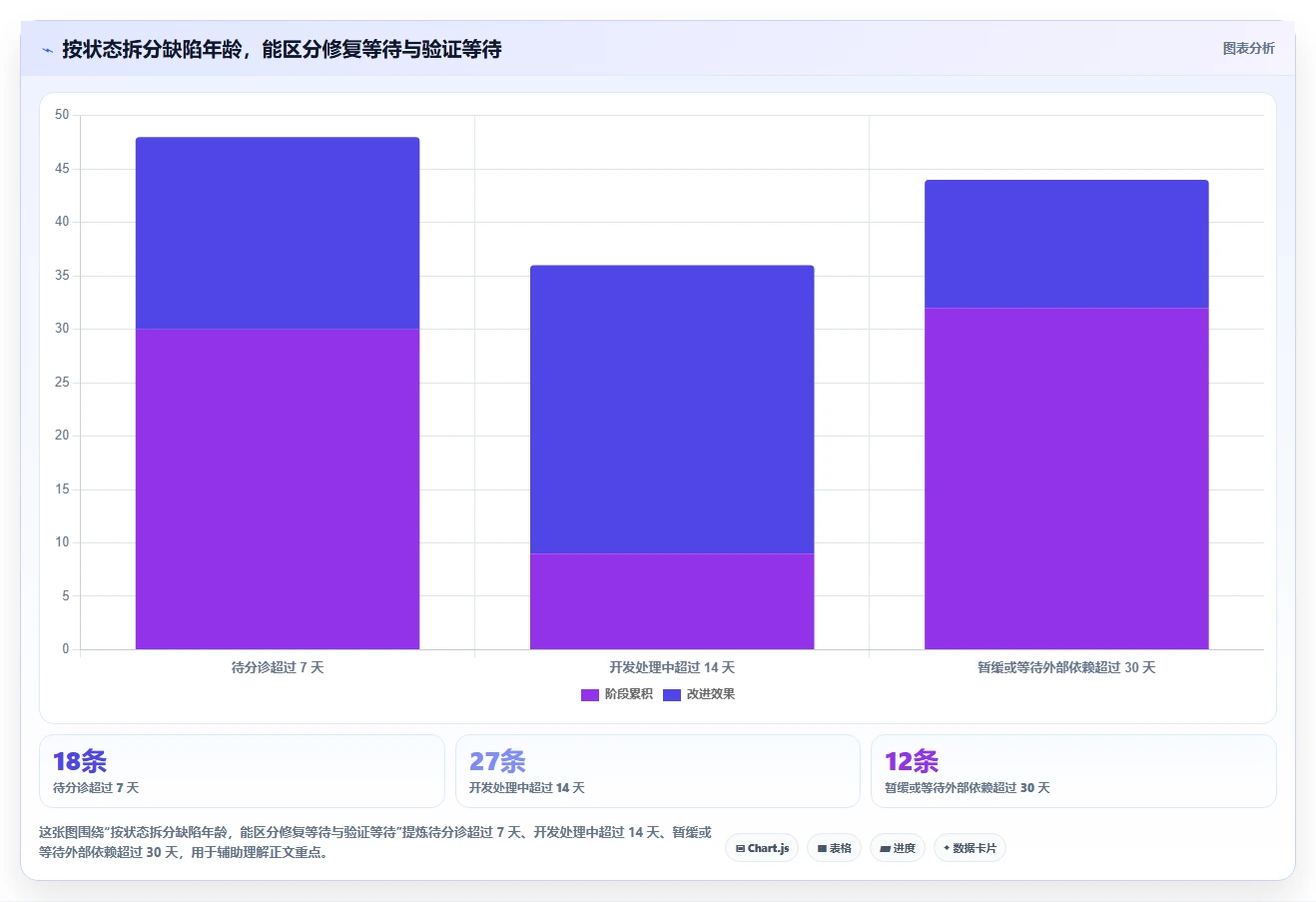
Task: Click the 图表分析 label in the header
Action: pyautogui.click(x=1248, y=48)
